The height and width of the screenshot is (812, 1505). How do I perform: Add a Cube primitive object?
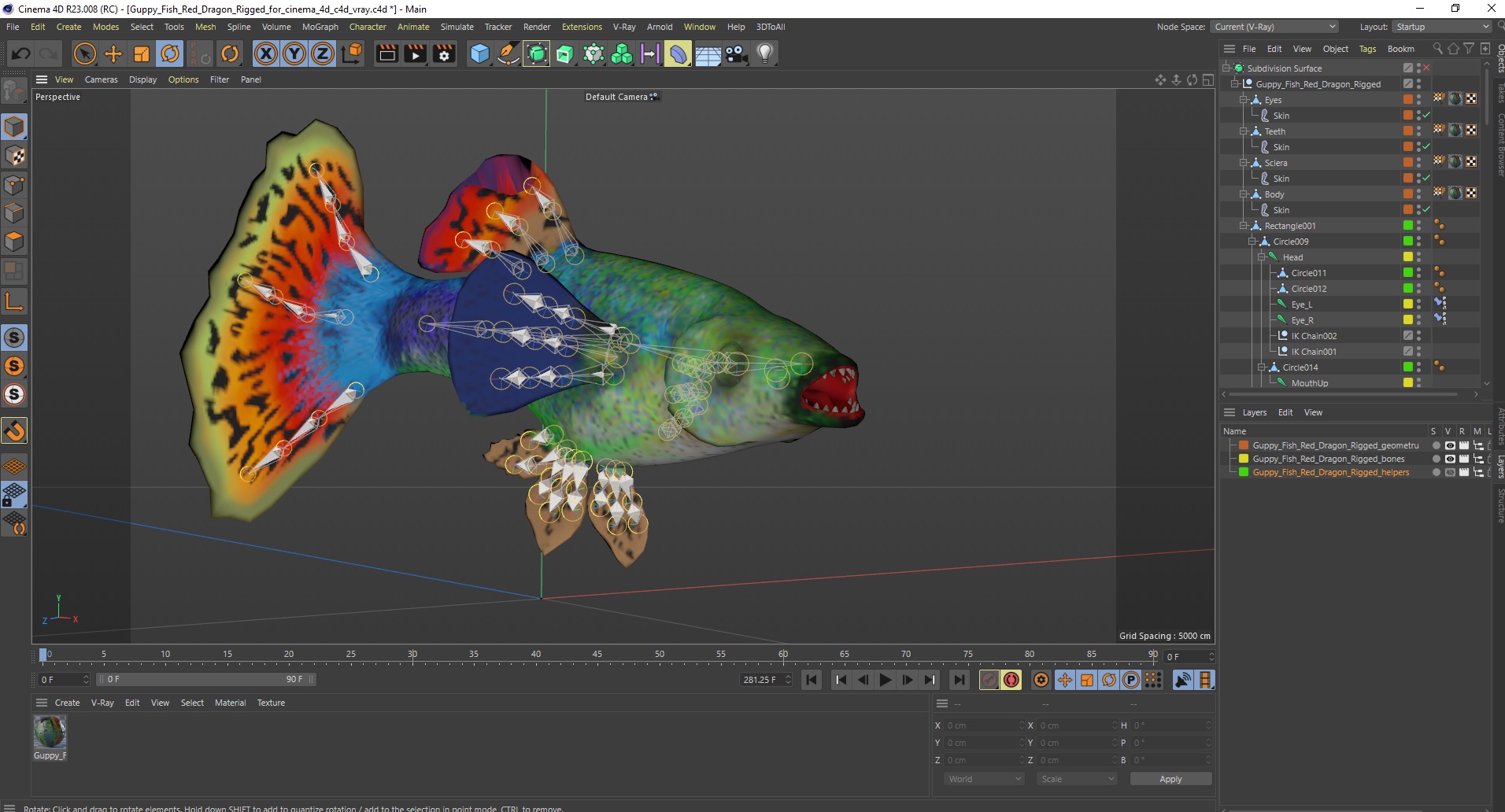pos(479,54)
